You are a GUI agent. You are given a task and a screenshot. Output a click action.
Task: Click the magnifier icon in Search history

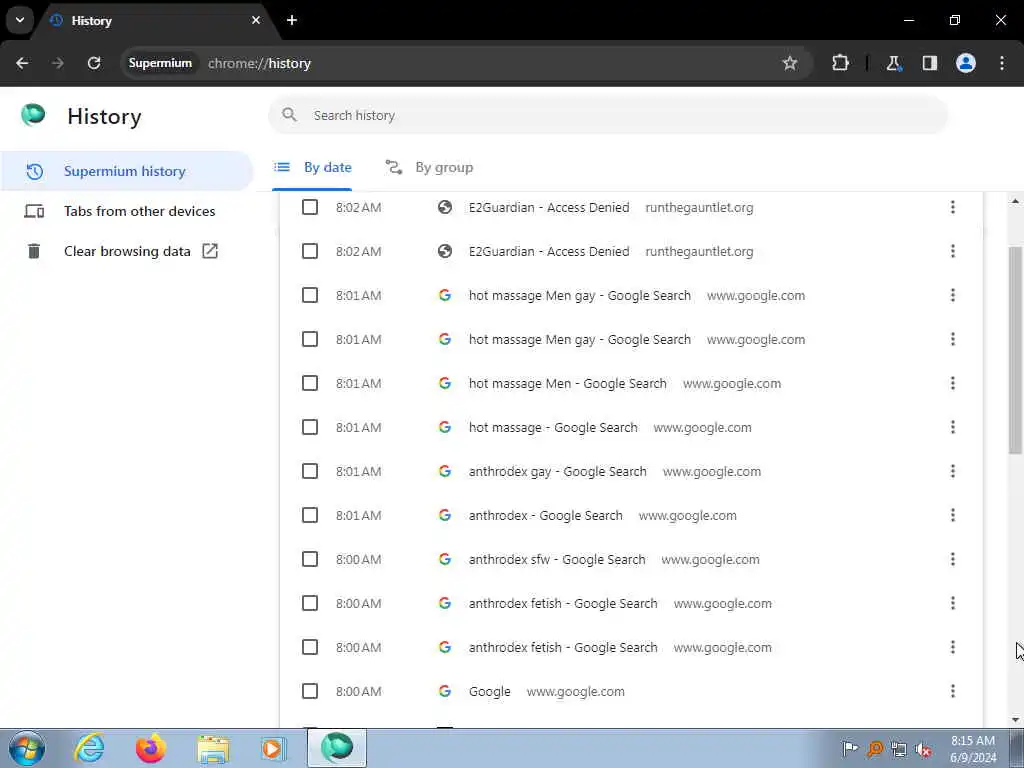pyautogui.click(x=289, y=115)
